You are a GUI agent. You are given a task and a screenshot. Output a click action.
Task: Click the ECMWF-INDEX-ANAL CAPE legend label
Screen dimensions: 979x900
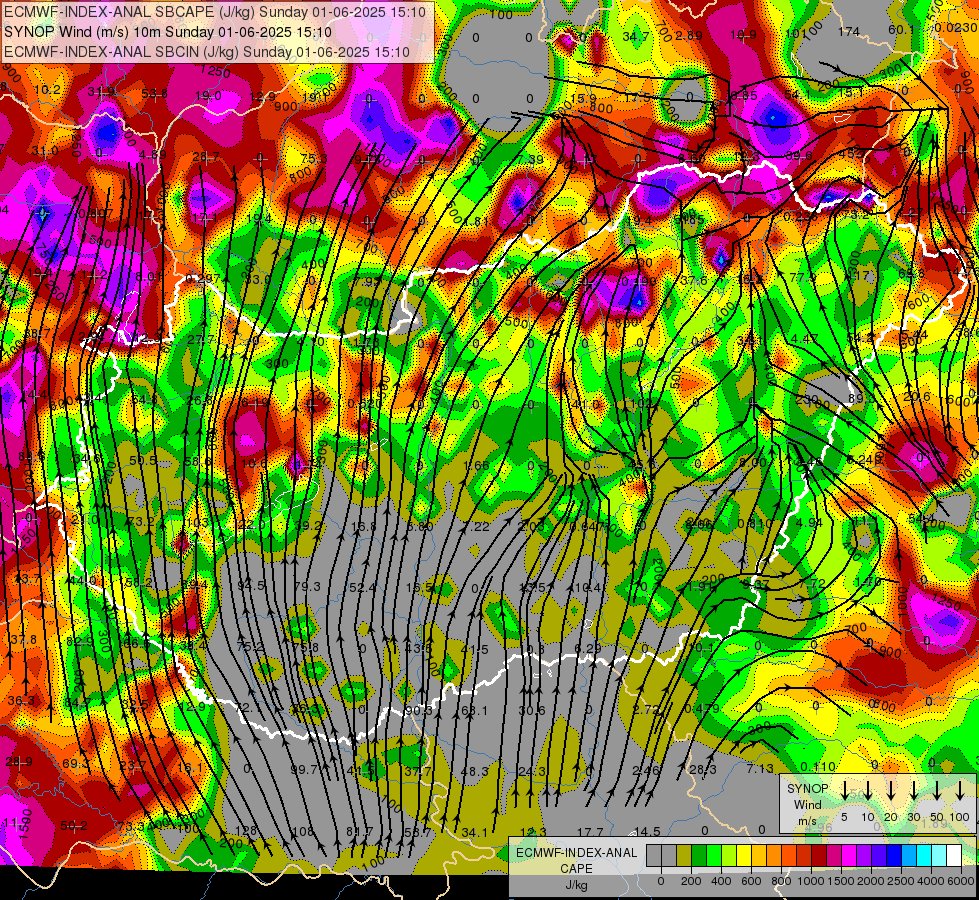576,860
